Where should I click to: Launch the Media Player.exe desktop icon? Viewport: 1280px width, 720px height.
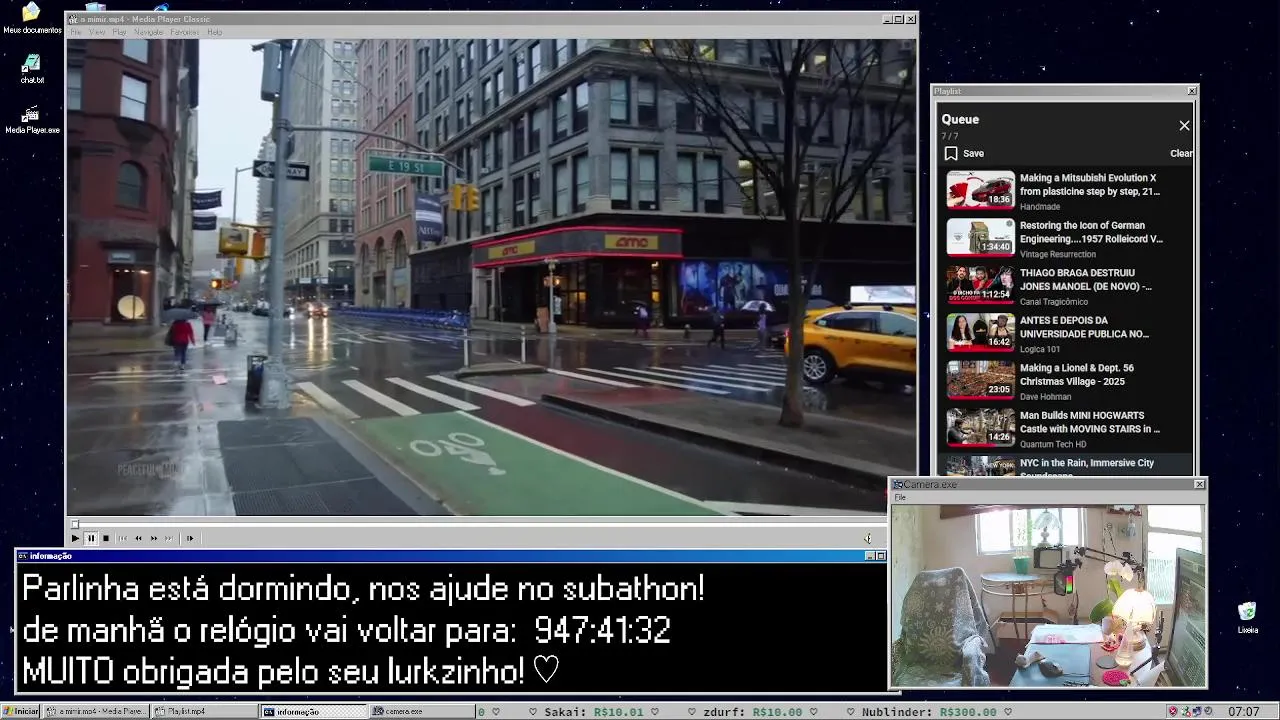pyautogui.click(x=31, y=120)
